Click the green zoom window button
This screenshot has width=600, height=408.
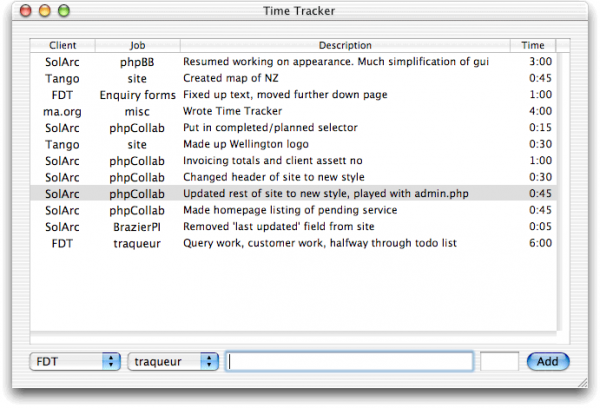[x=64, y=11]
